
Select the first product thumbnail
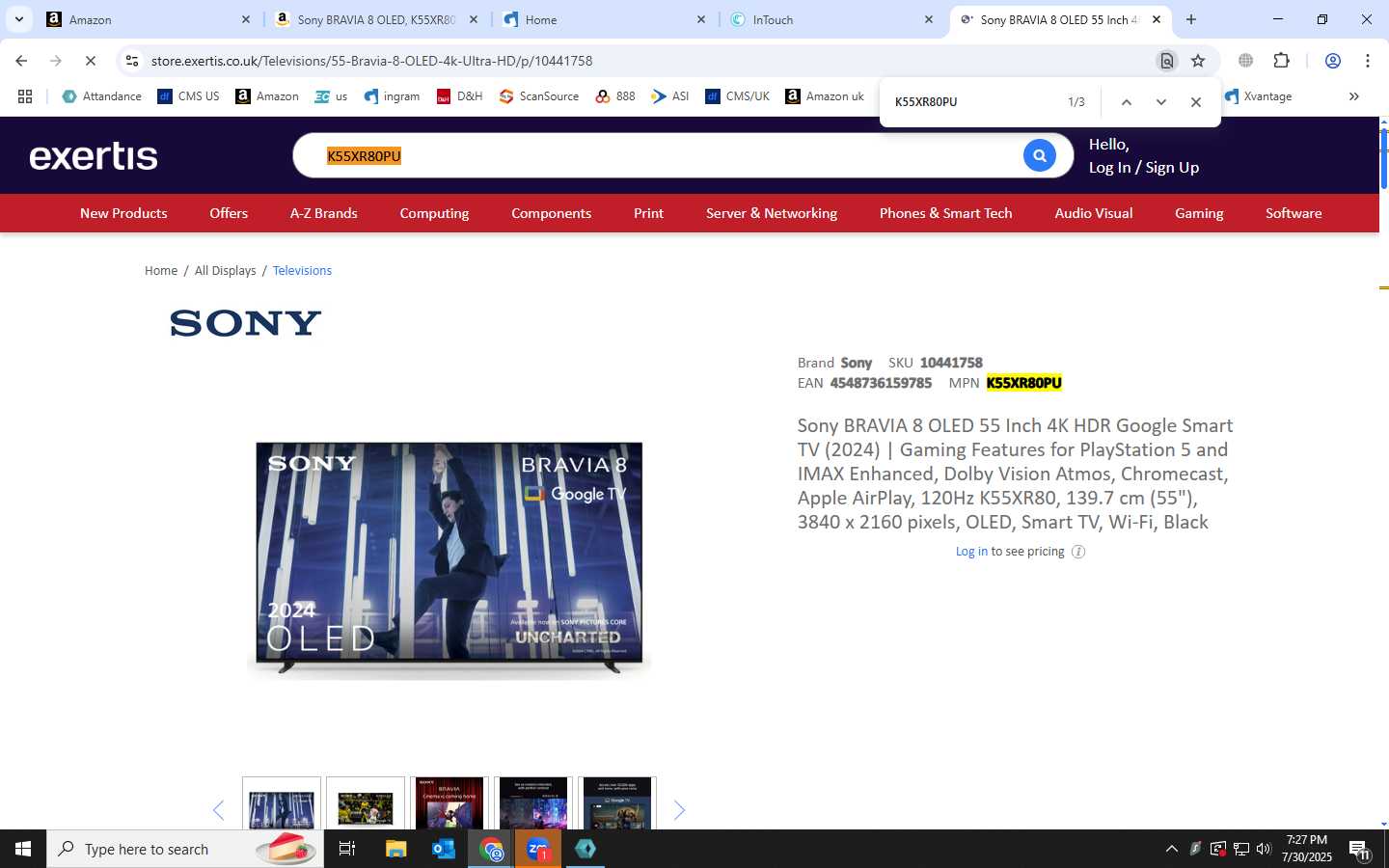point(282,803)
